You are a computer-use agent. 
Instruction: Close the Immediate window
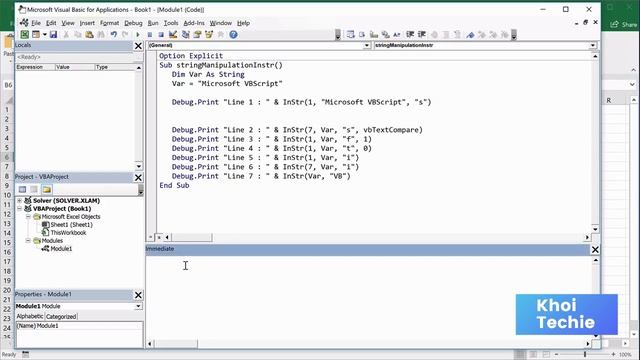coord(595,249)
